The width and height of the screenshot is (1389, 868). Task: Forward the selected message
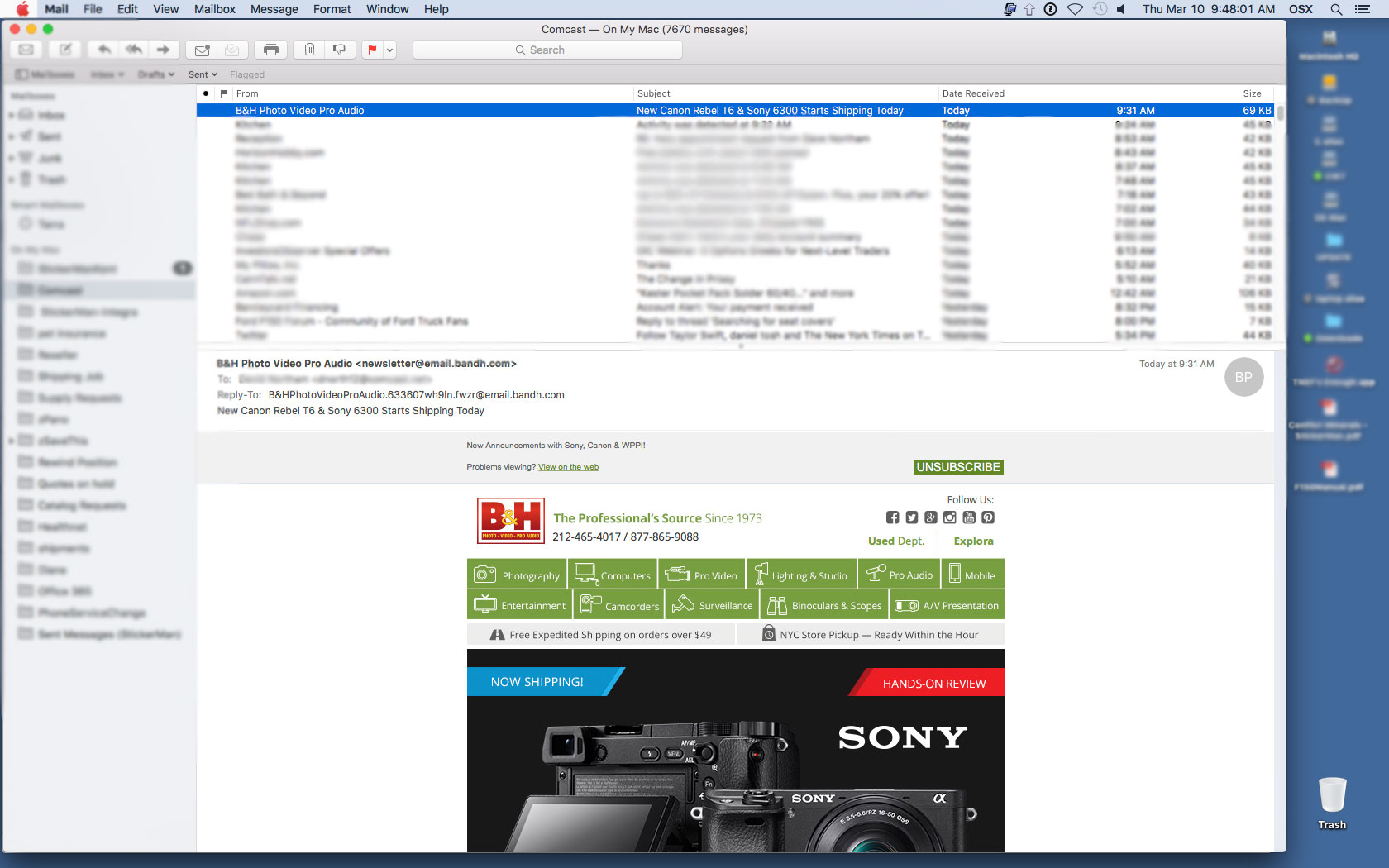click(164, 50)
